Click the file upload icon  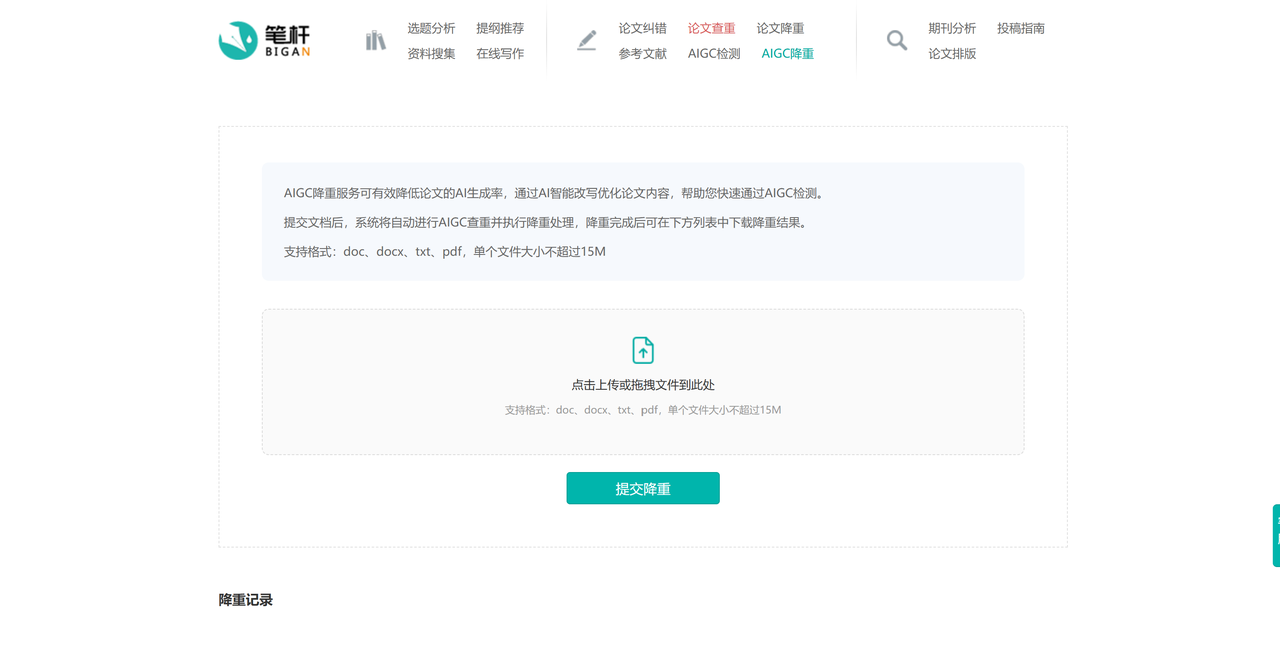[x=643, y=350]
